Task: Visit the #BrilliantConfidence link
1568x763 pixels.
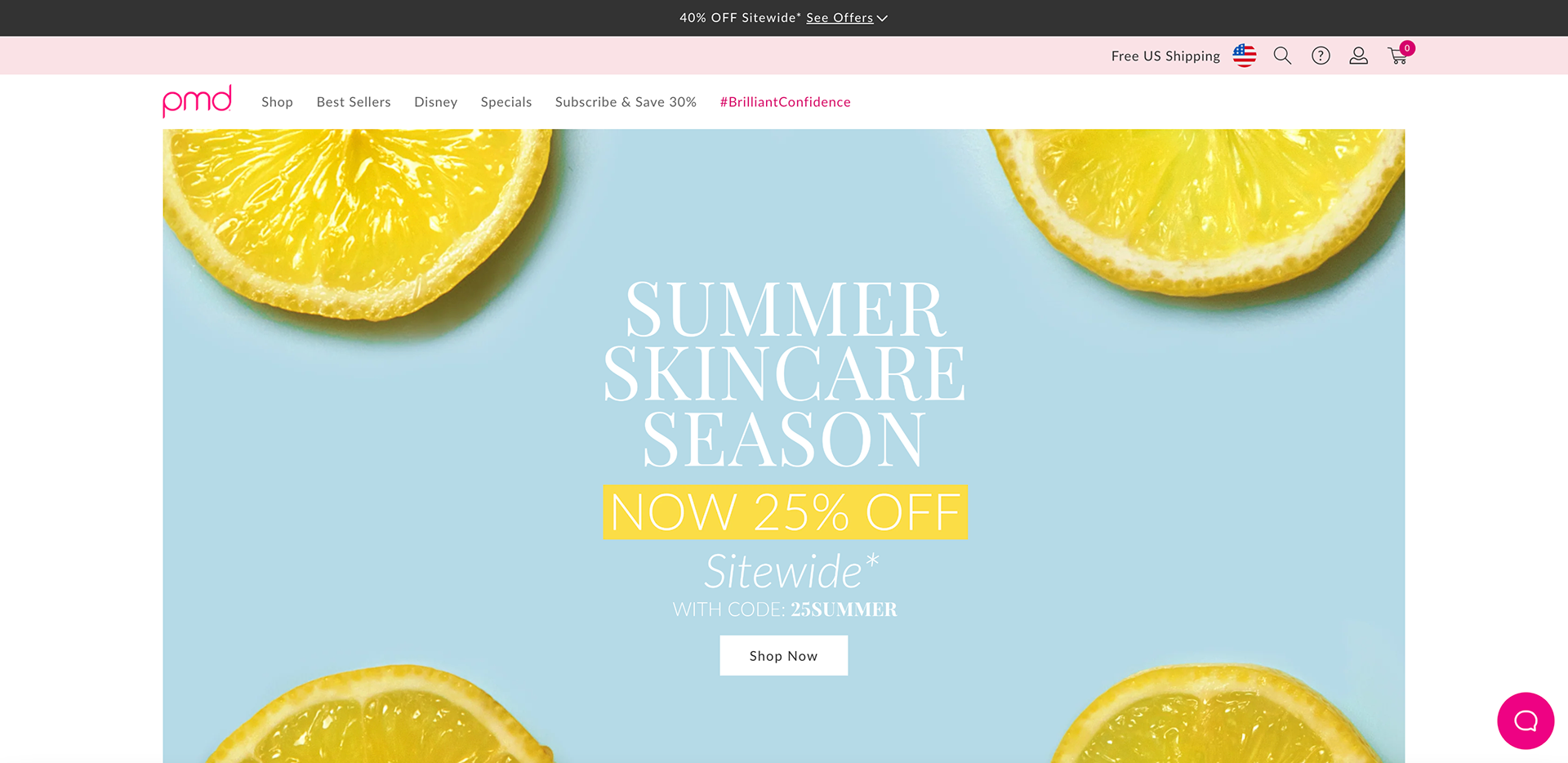Action: [x=785, y=102]
